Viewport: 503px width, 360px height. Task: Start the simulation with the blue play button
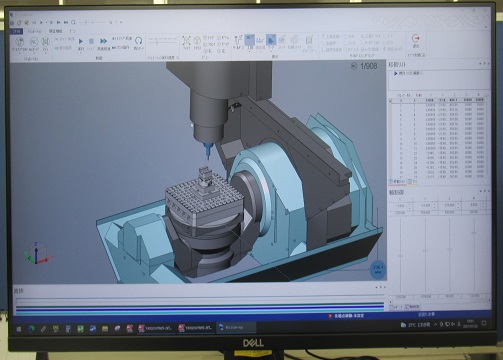(x=81, y=41)
